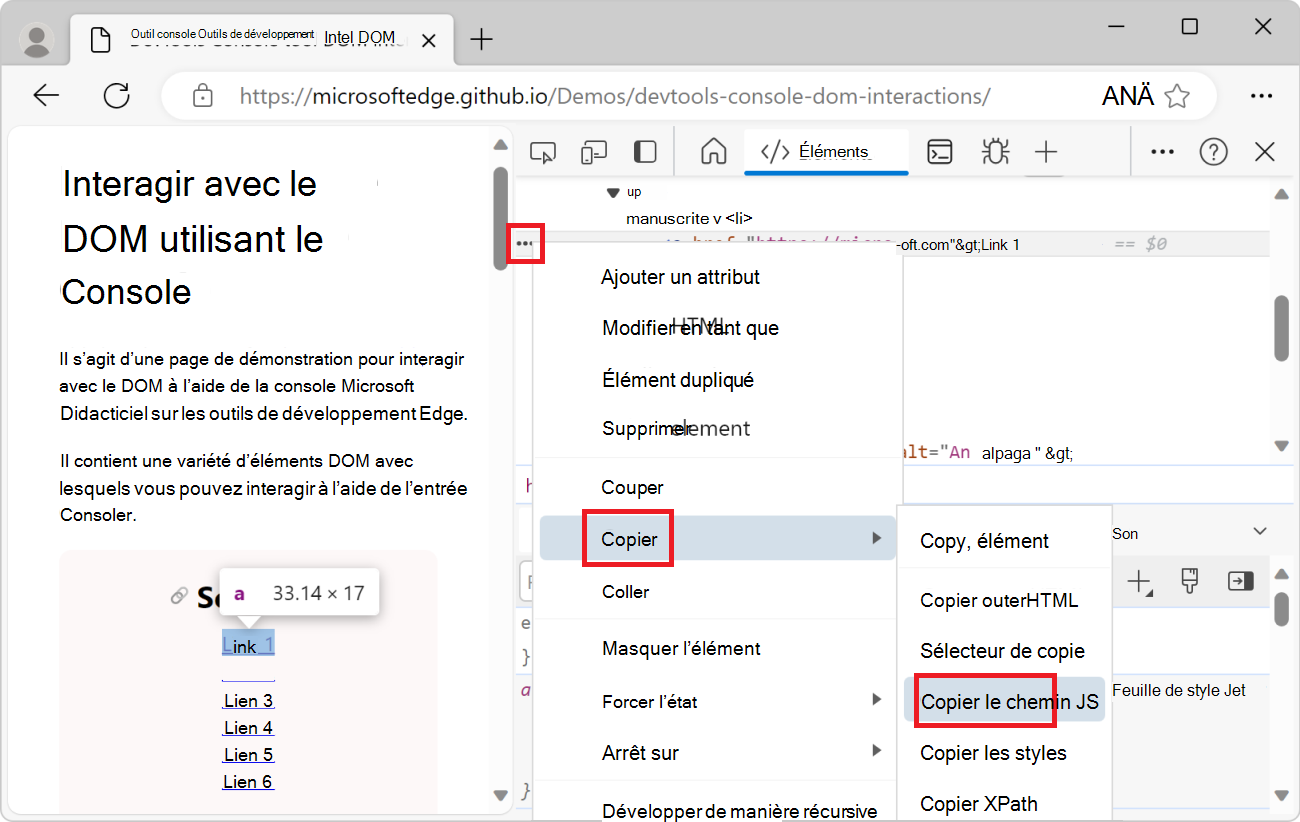This screenshot has height=822, width=1300.
Task: Open the Son section chevron
Action: click(x=1257, y=533)
